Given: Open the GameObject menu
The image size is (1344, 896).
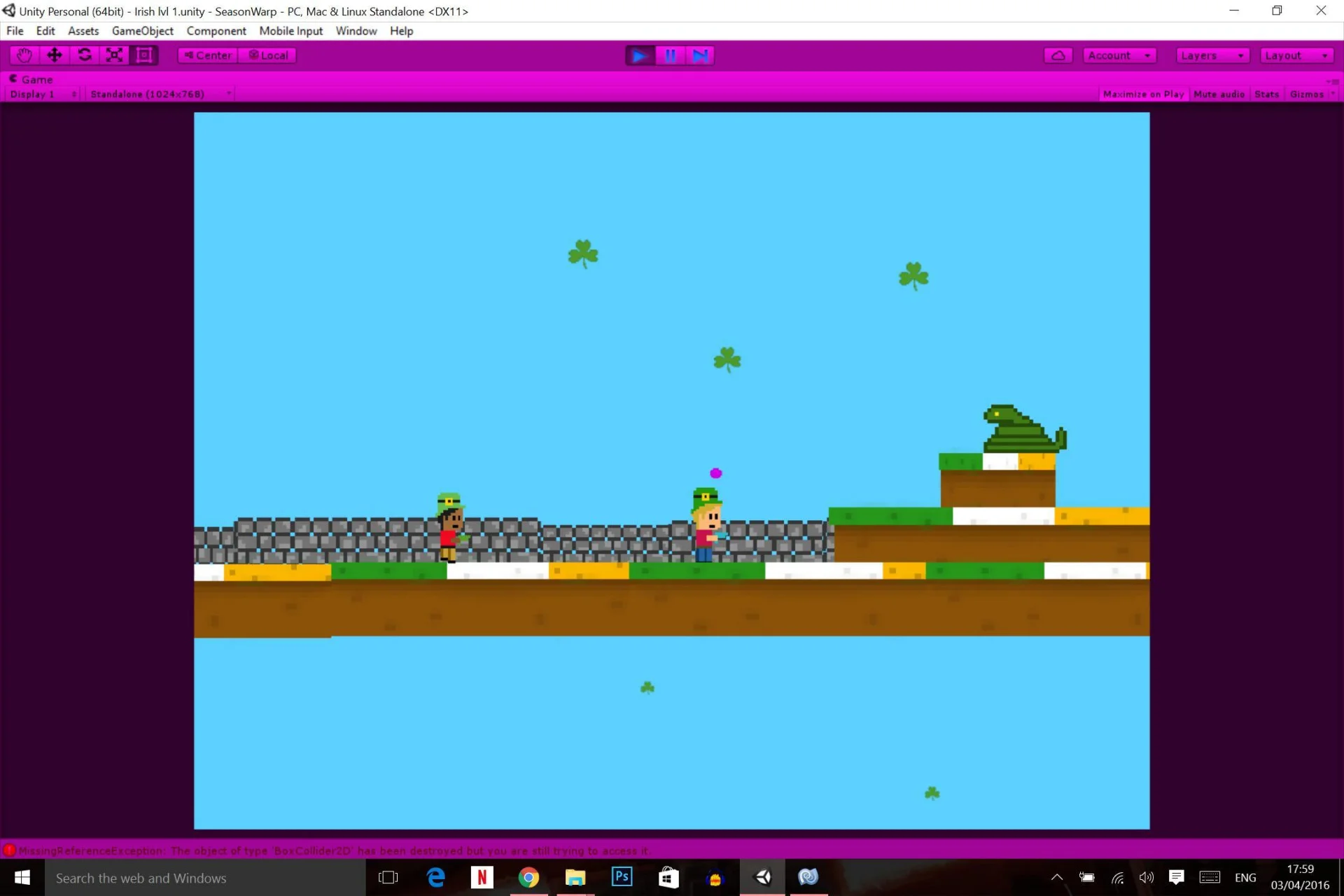Looking at the screenshot, I should (x=142, y=31).
